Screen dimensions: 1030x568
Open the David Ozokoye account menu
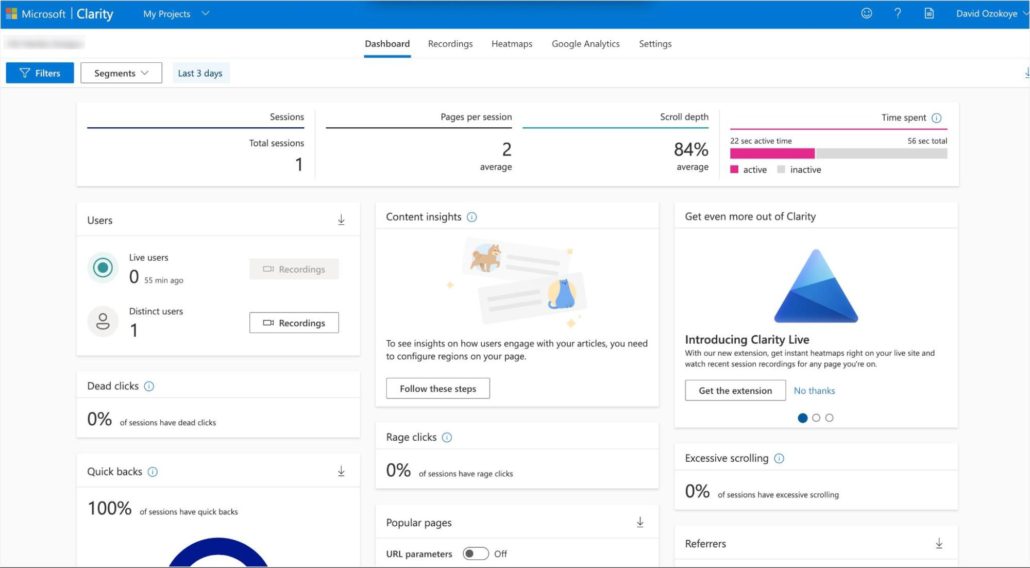pyautogui.click(x=991, y=14)
